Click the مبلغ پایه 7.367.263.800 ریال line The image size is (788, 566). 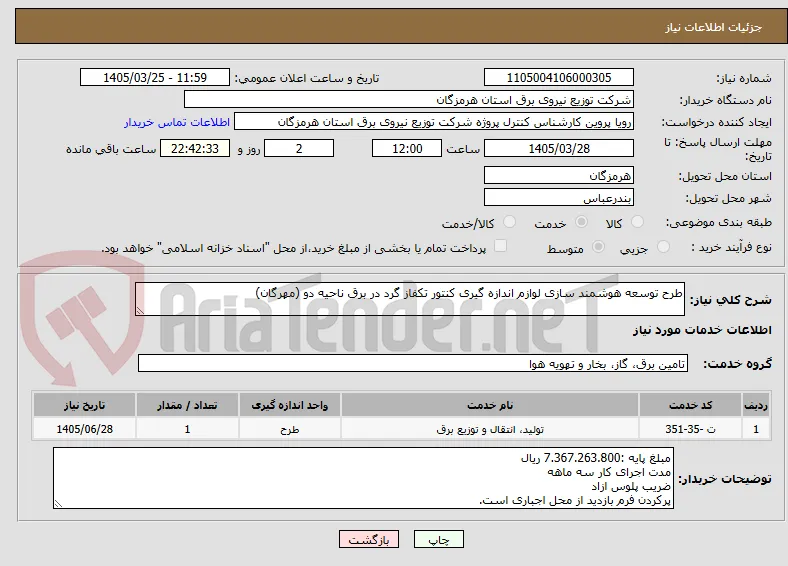pyautogui.click(x=596, y=457)
